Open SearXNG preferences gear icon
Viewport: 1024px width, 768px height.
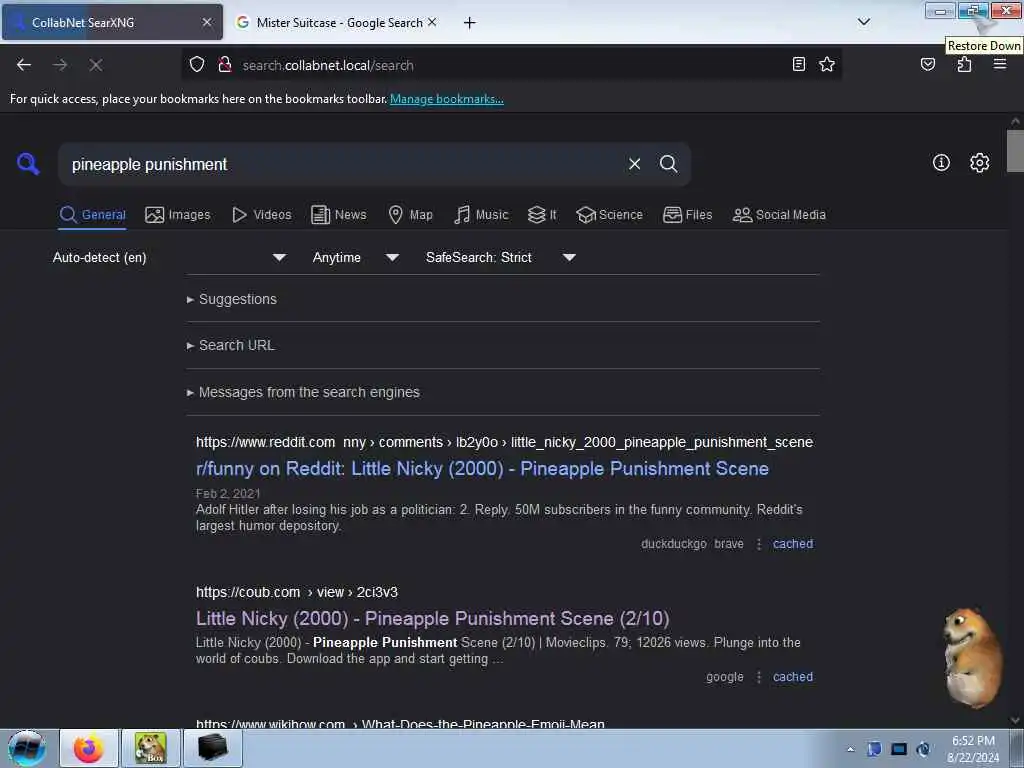coord(979,163)
